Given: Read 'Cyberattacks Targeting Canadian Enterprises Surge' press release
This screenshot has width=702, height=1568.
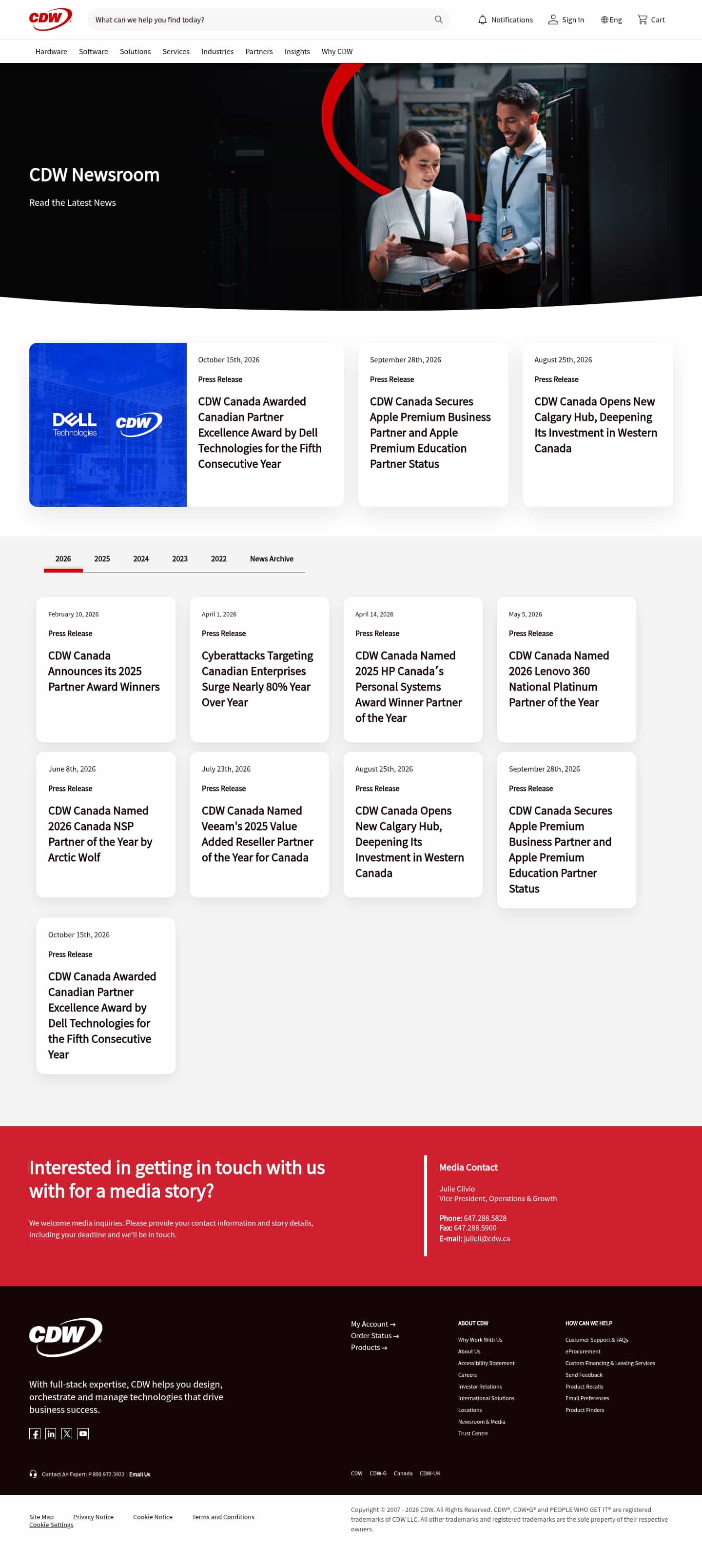Looking at the screenshot, I should tap(257, 679).
